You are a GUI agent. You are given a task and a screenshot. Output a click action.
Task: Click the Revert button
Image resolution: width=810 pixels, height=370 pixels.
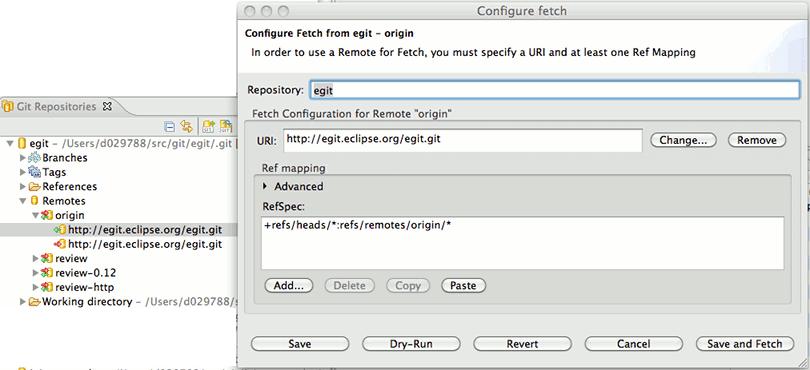522,344
